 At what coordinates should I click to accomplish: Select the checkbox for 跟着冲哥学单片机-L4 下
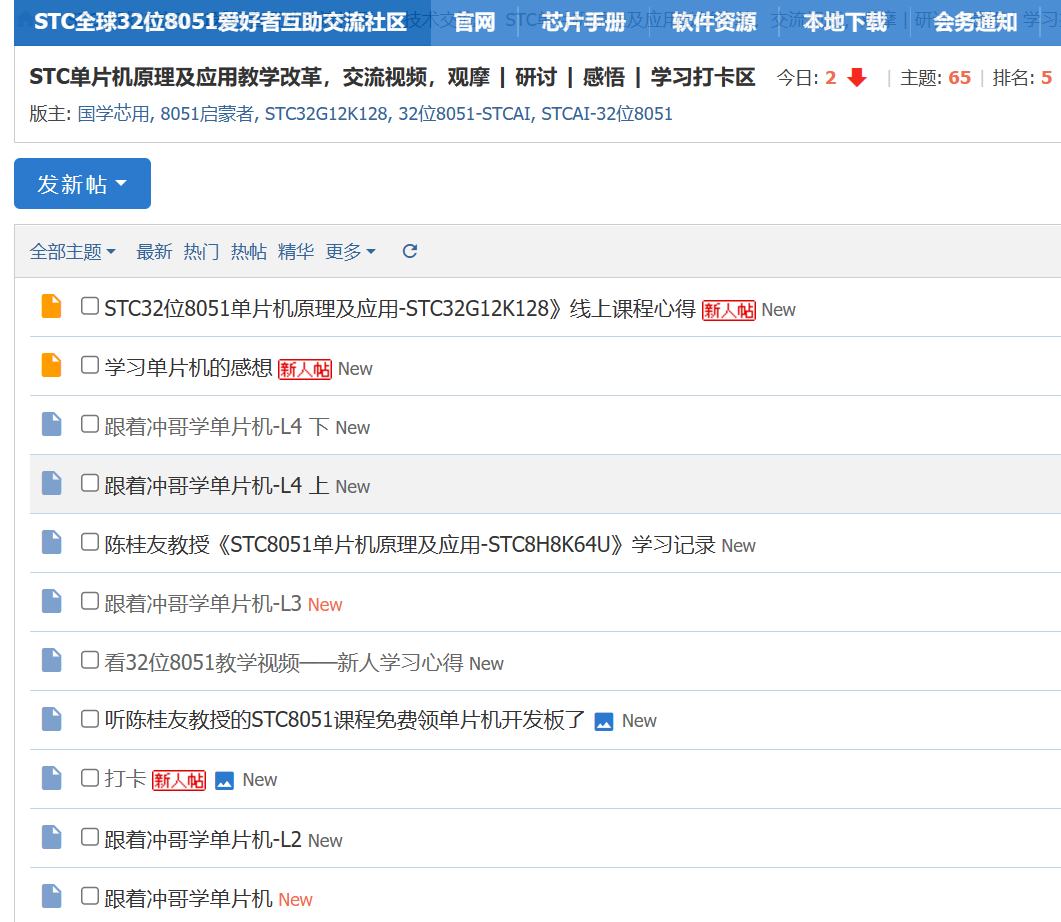[x=89, y=423]
